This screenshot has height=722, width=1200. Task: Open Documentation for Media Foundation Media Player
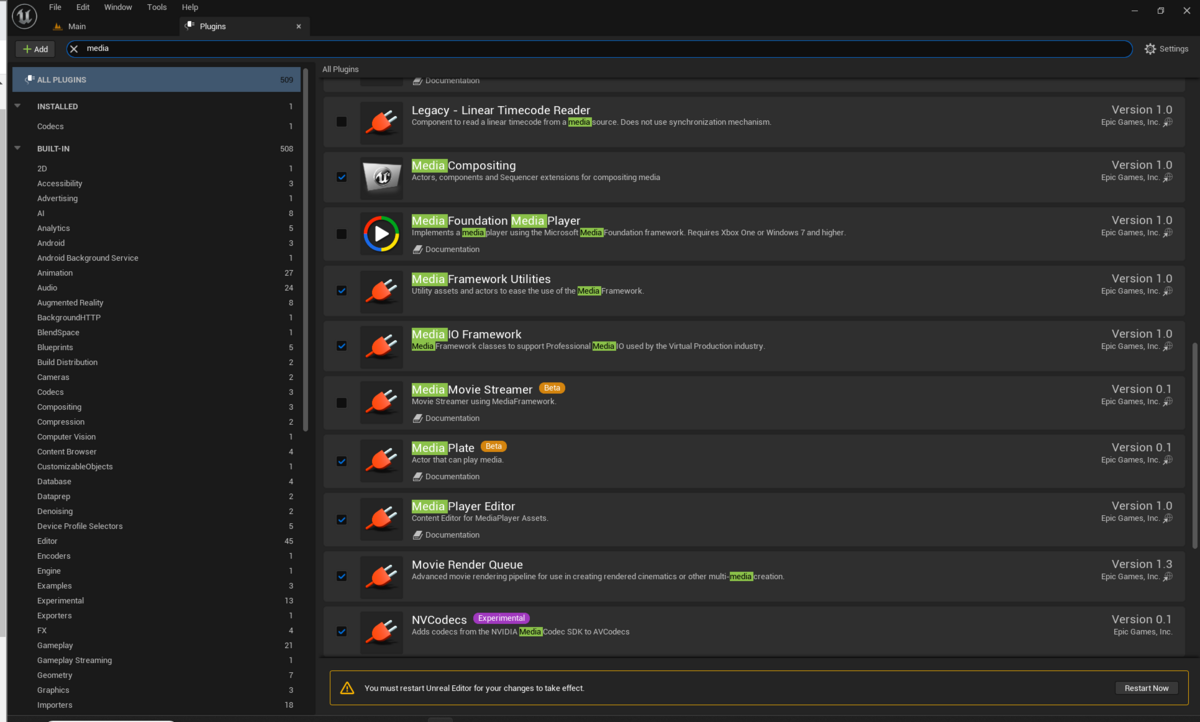[x=446, y=249]
